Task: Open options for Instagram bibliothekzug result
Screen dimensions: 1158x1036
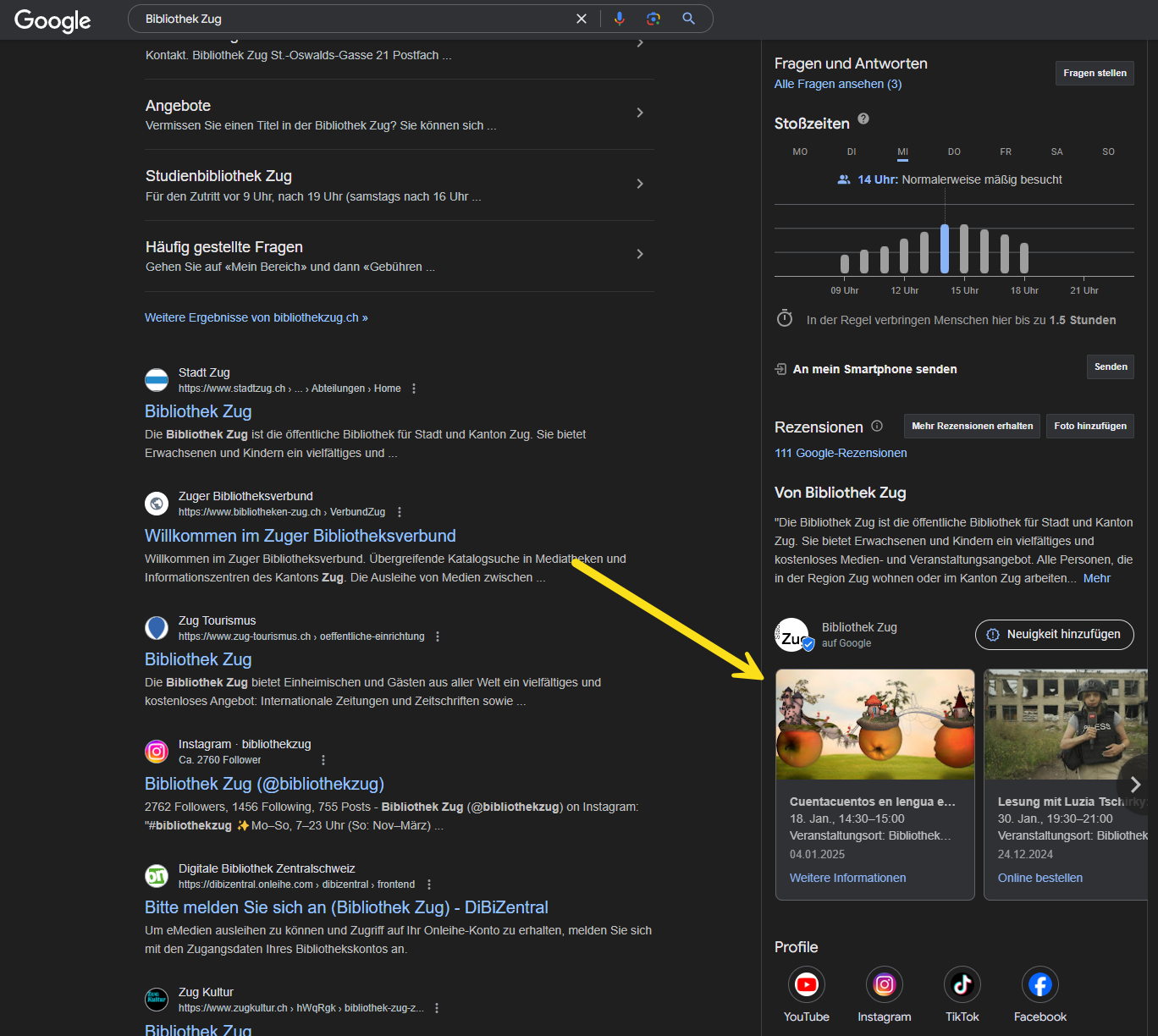Action: [323, 760]
